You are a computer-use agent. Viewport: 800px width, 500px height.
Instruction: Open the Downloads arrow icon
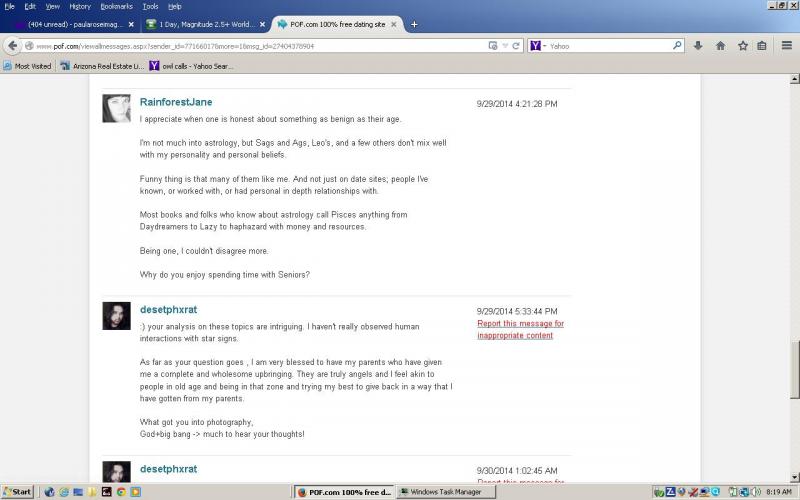[698, 45]
